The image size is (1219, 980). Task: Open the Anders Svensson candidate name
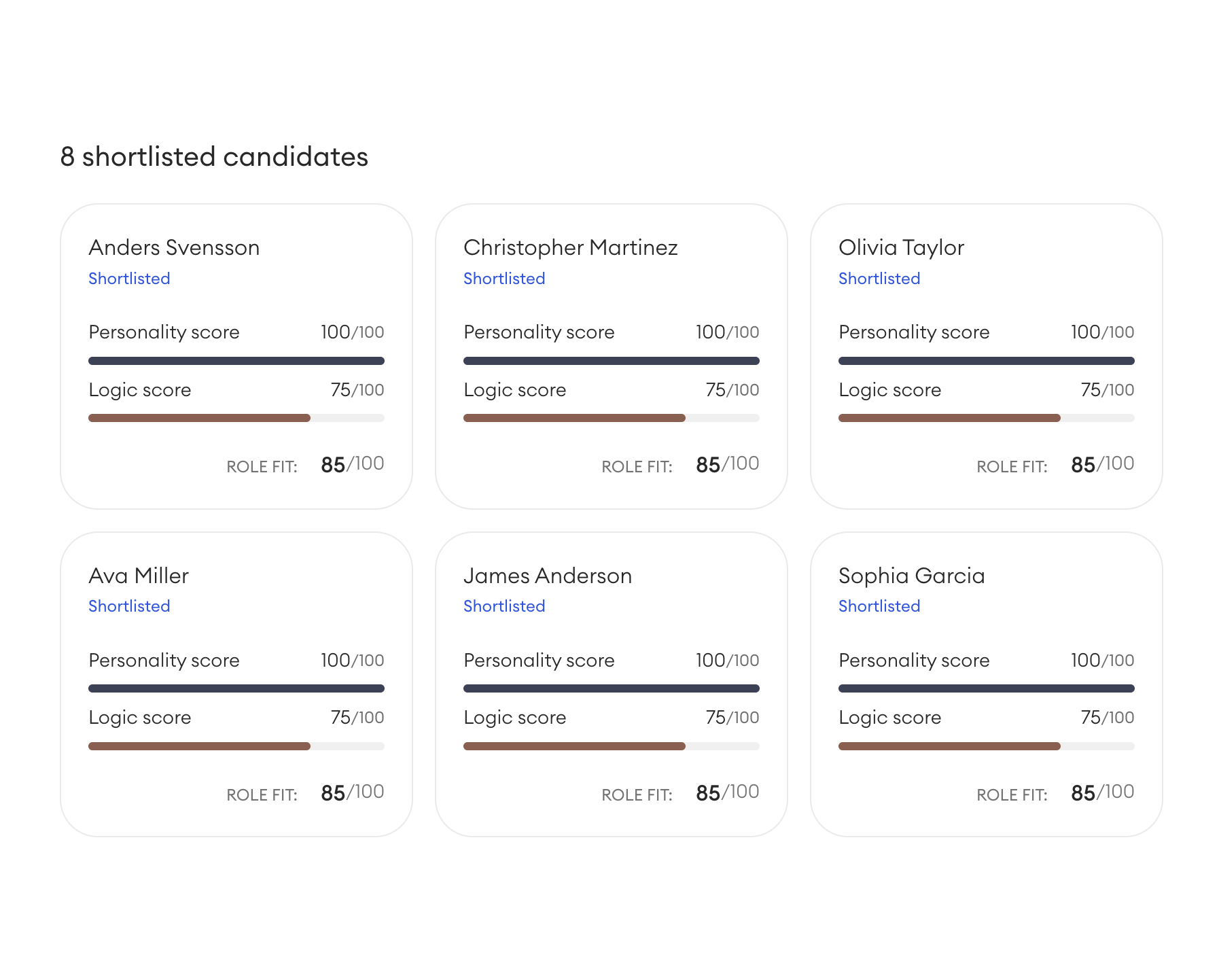tap(174, 247)
